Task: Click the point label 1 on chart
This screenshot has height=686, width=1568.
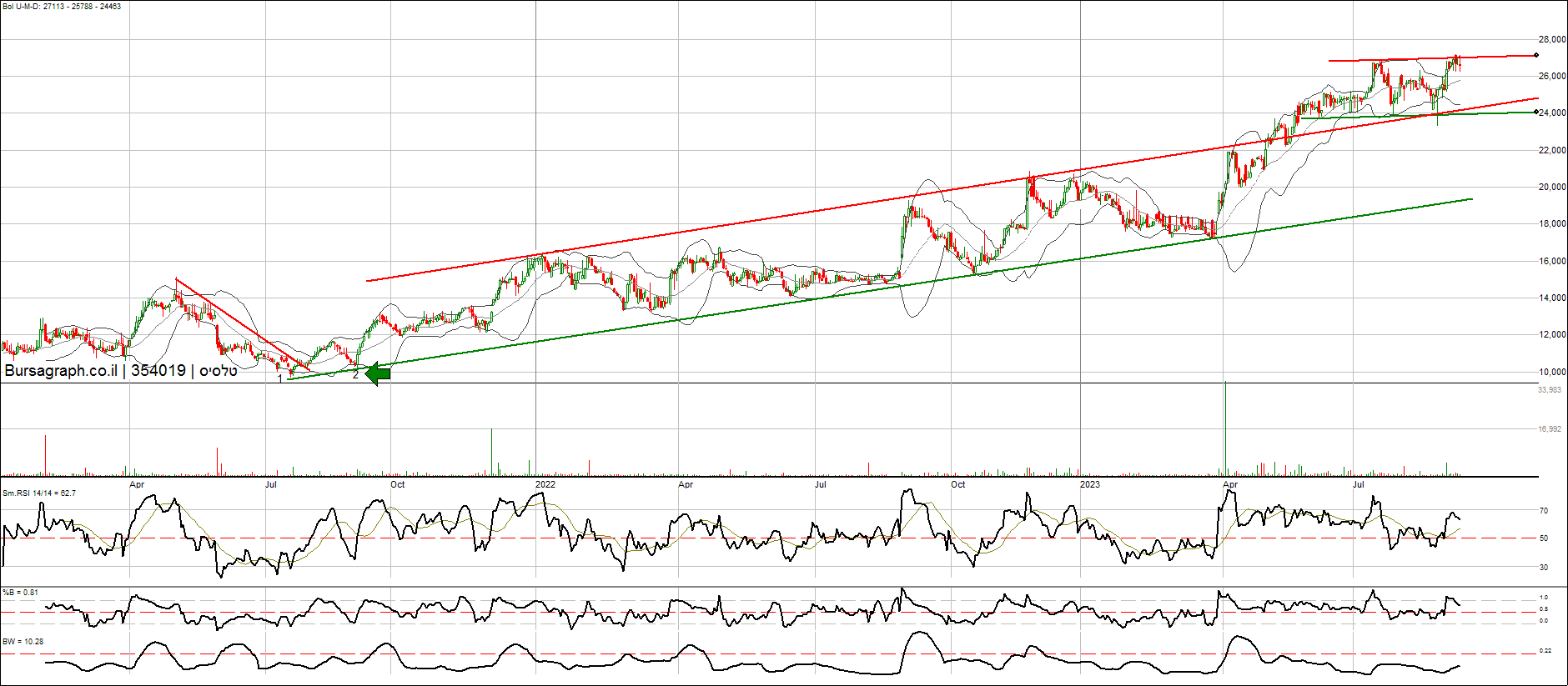Action: pyautogui.click(x=280, y=378)
